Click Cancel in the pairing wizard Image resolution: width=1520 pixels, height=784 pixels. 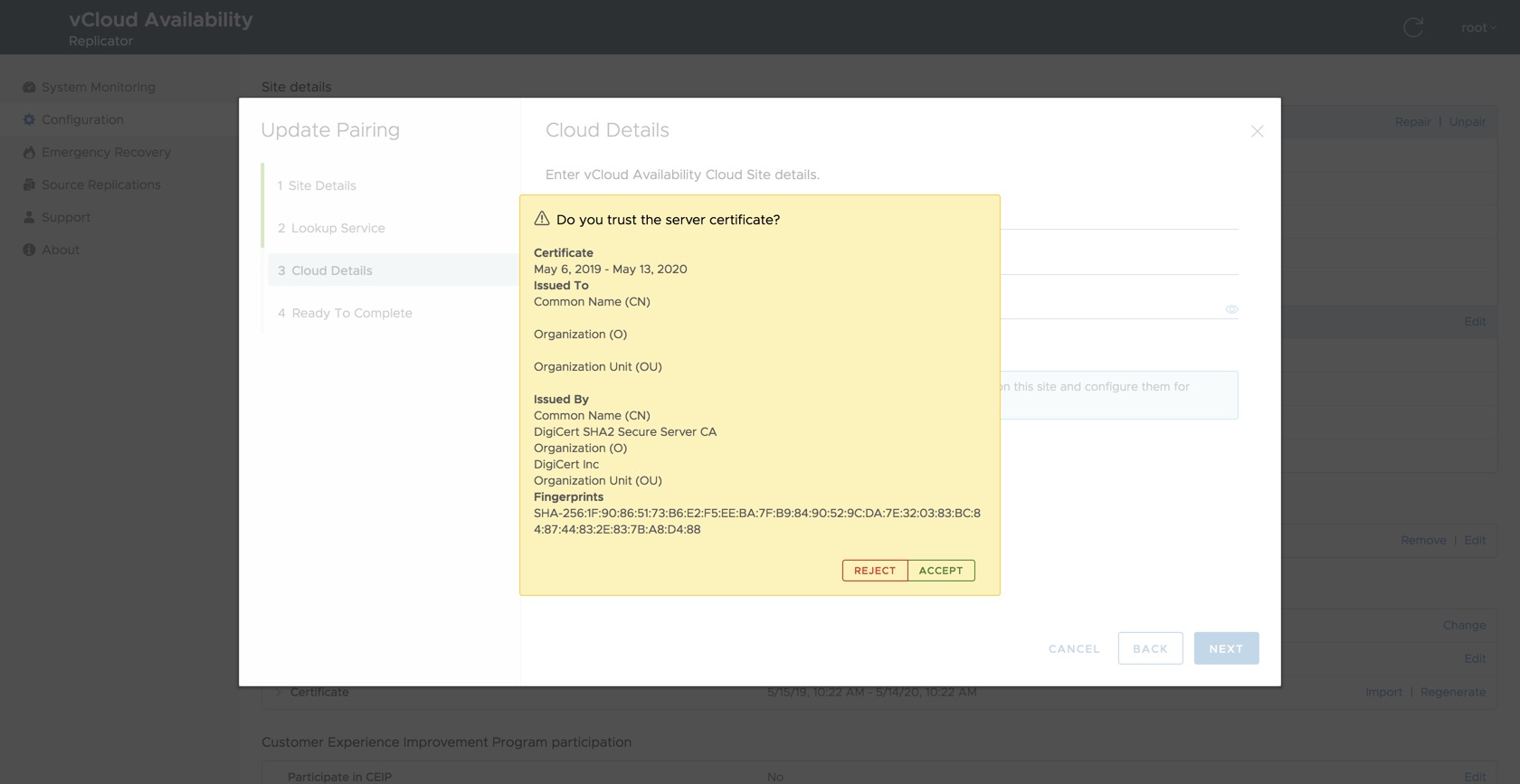coord(1074,649)
